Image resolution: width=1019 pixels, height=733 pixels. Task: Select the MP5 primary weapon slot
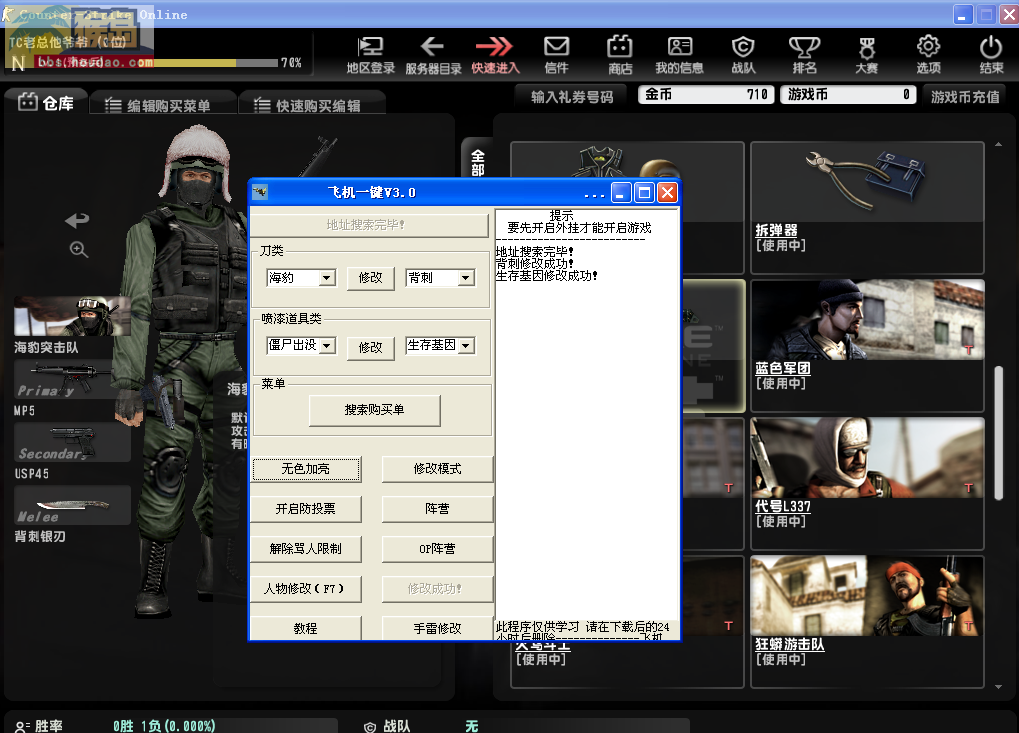[x=72, y=379]
